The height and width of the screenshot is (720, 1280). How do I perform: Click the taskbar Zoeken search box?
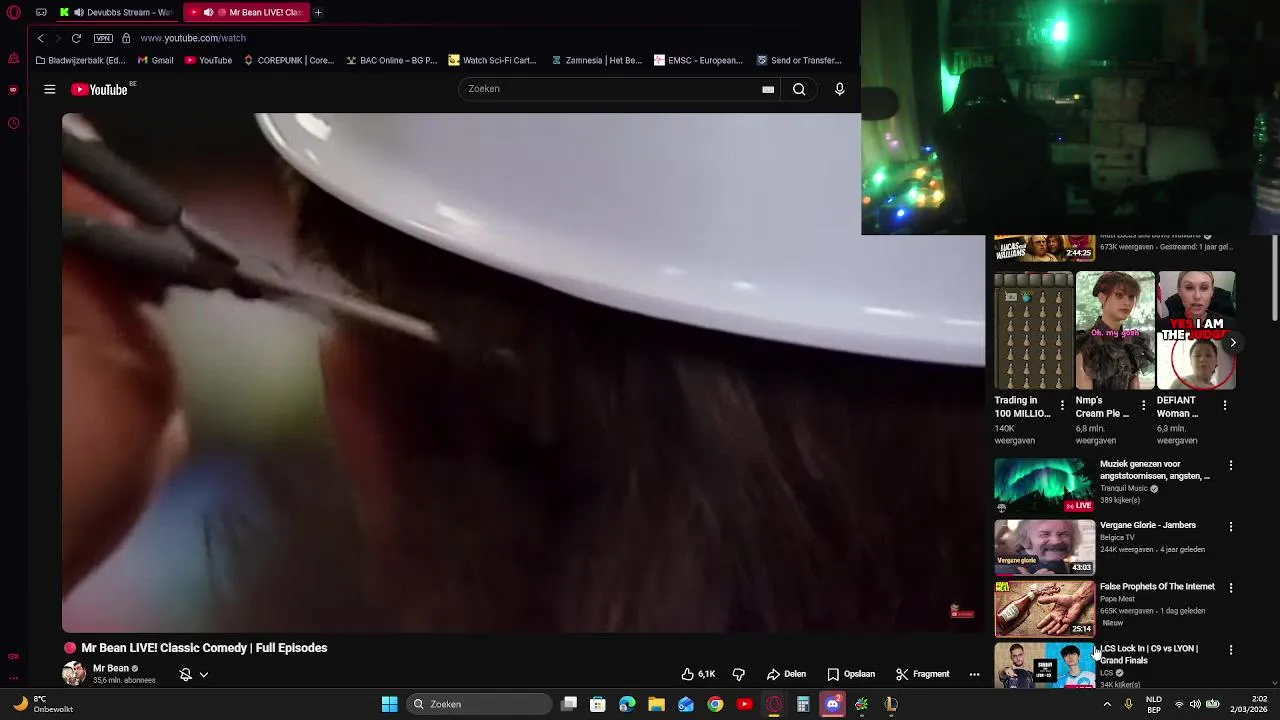tap(481, 704)
